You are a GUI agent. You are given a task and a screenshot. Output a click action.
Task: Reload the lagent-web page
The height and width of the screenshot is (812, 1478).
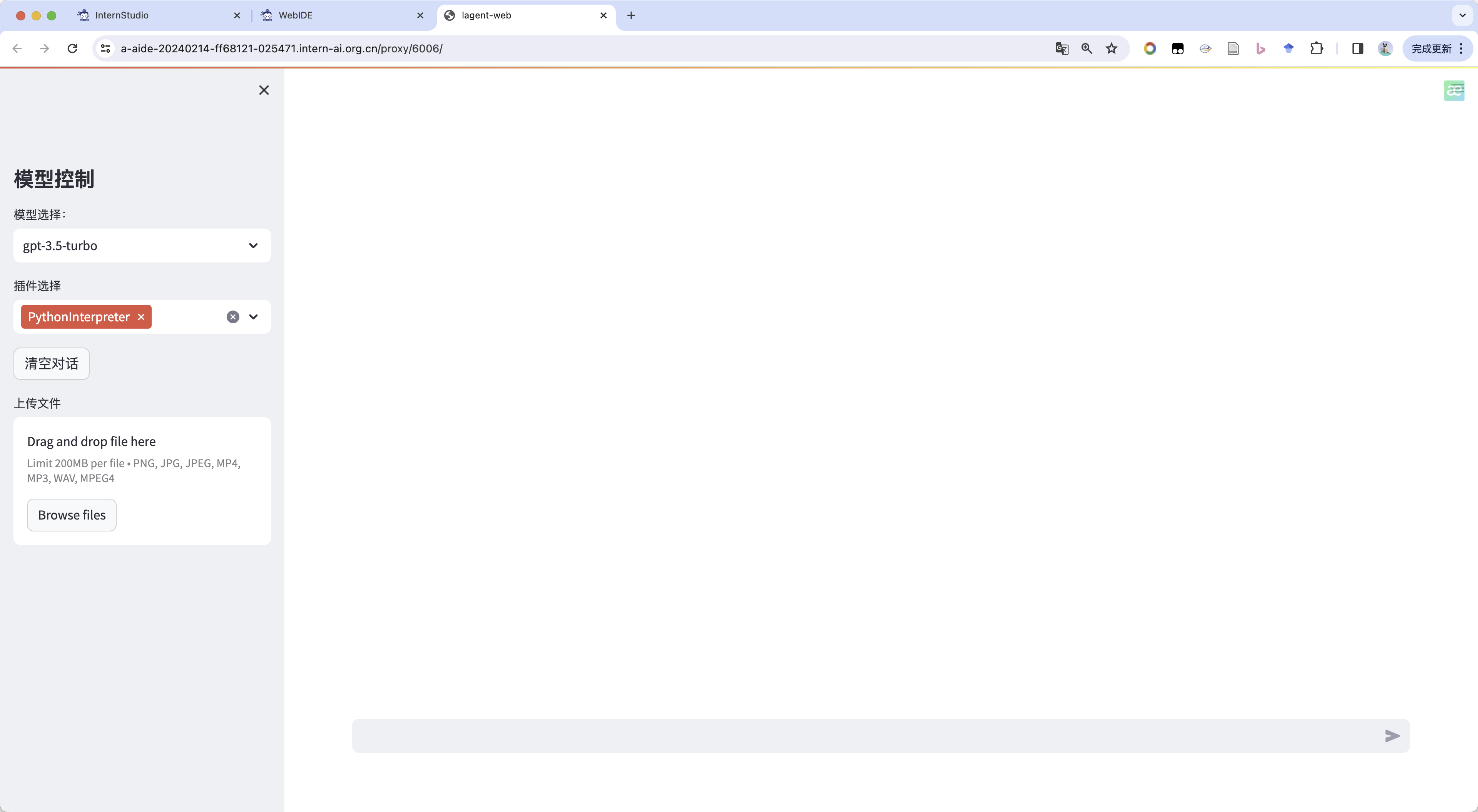72,49
